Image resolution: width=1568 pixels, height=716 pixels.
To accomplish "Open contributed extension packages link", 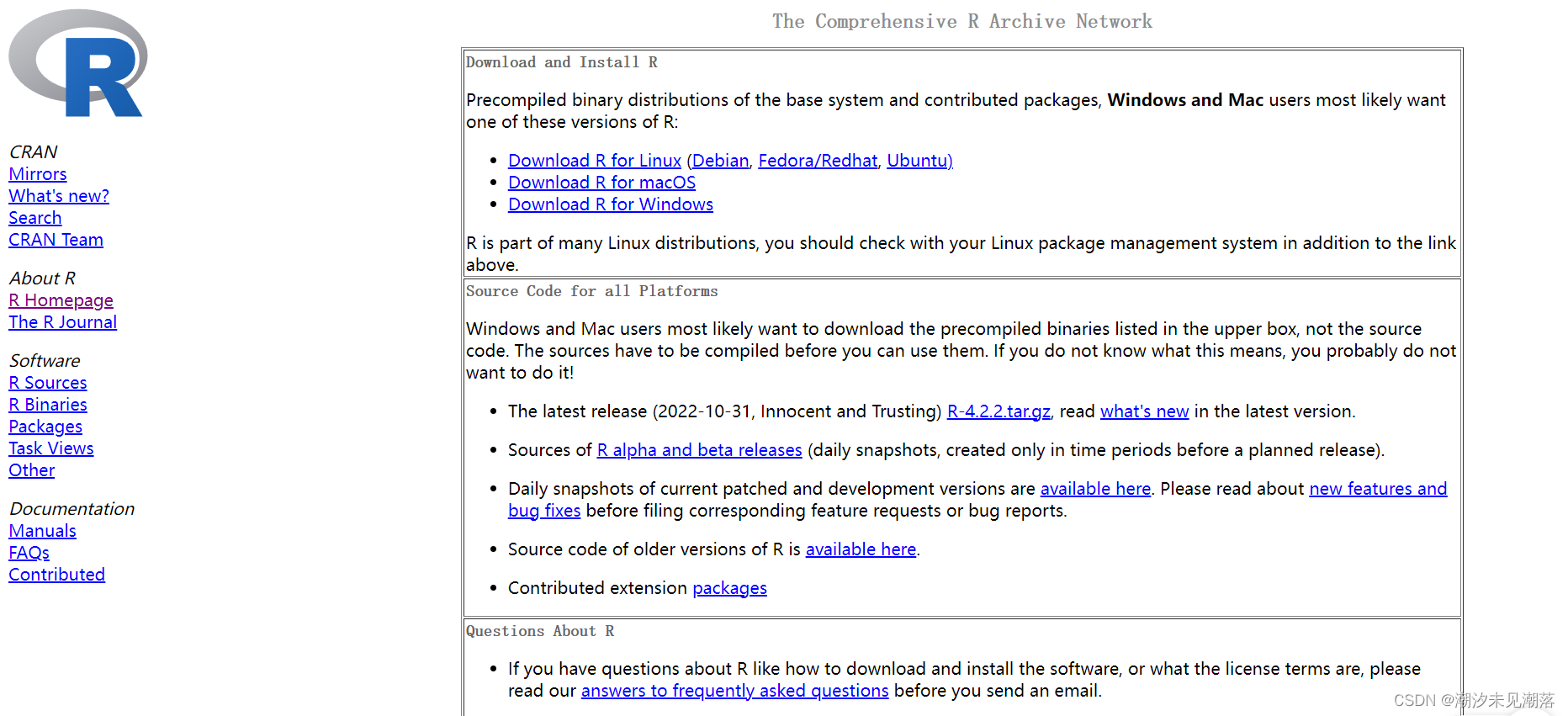I will point(729,588).
